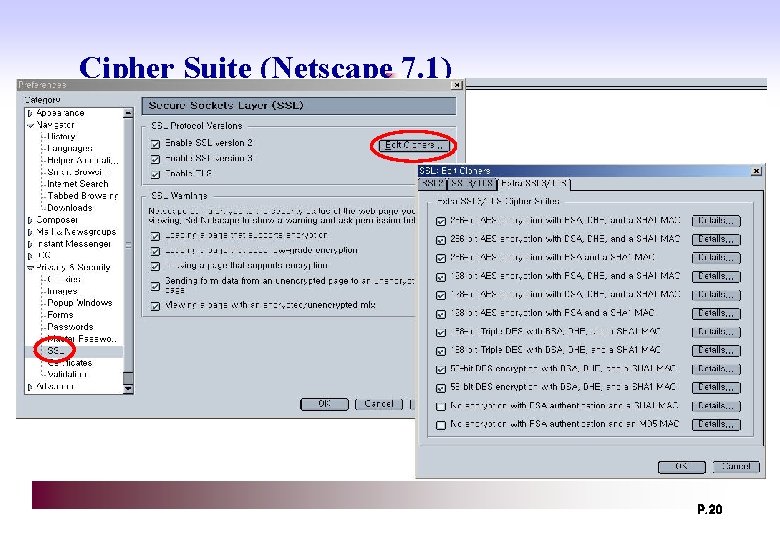Switch to the SSL3/TLS tab
The width and height of the screenshot is (780, 540).
472,183
